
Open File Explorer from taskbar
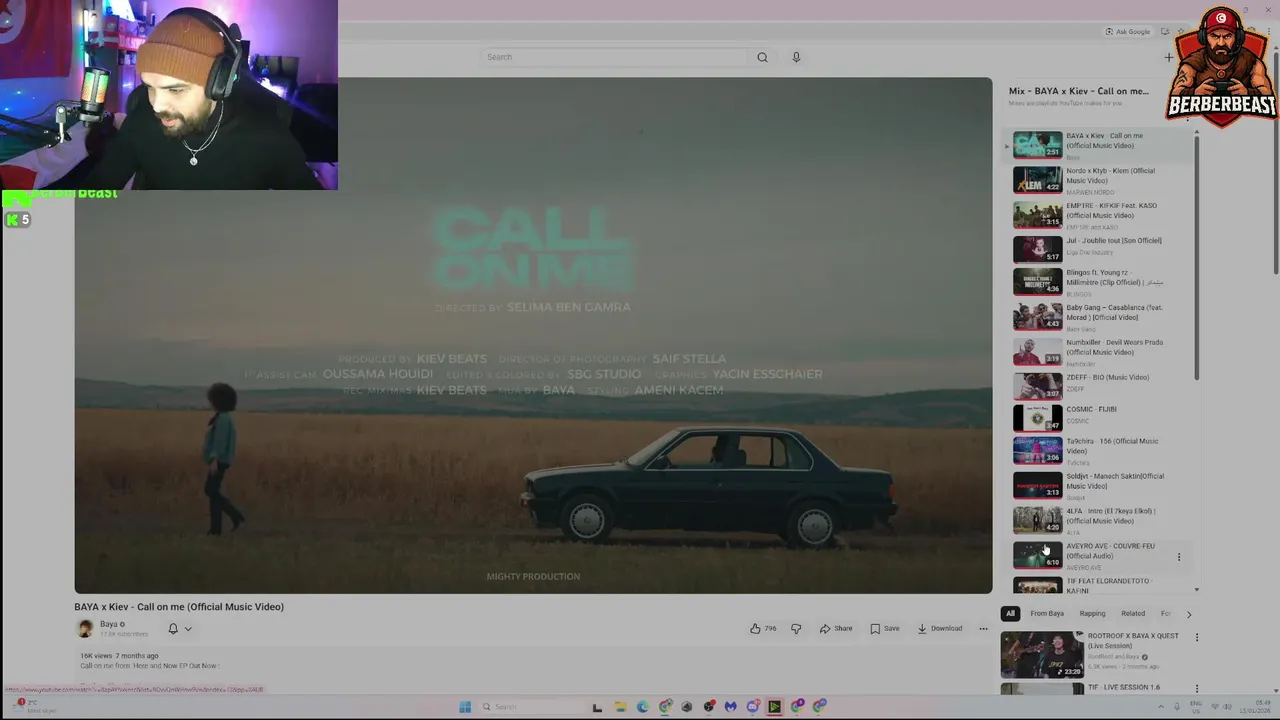click(x=620, y=707)
